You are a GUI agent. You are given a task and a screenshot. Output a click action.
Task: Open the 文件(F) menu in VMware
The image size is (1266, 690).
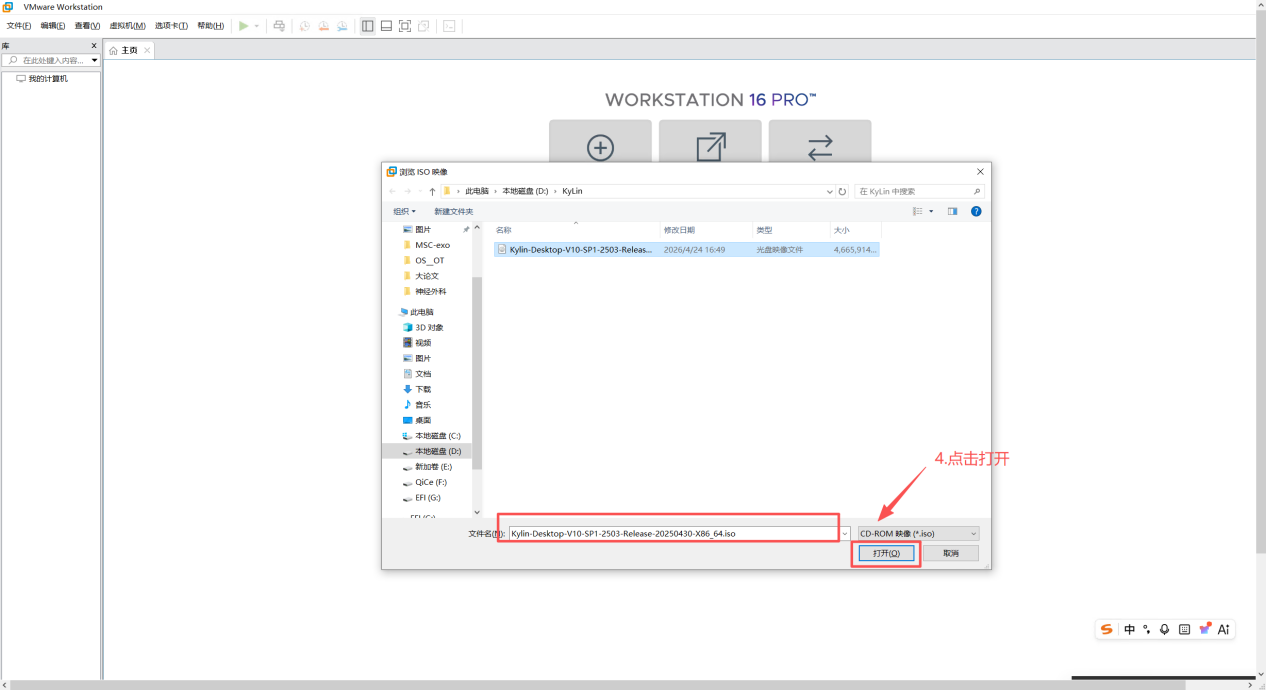(x=19, y=26)
